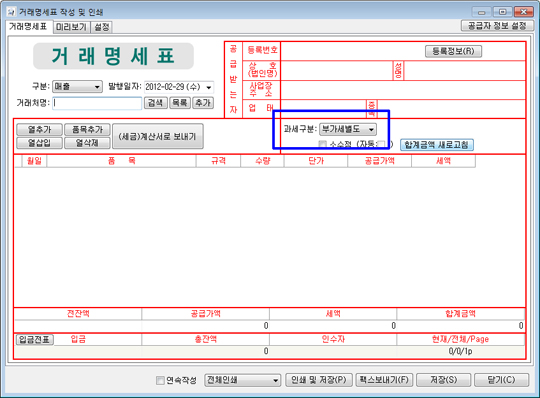Click the 단가 column header
This screenshot has width=540, height=398.
(316, 161)
